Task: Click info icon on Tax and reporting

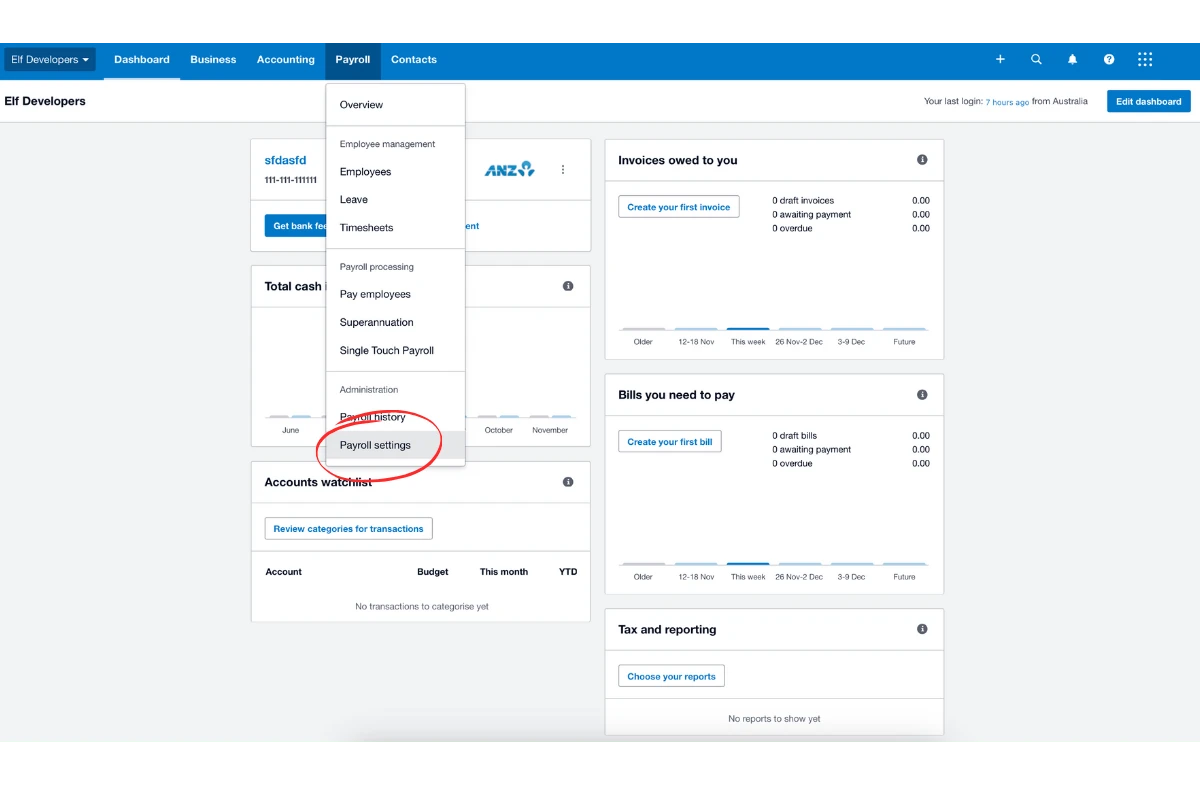Action: (x=922, y=629)
